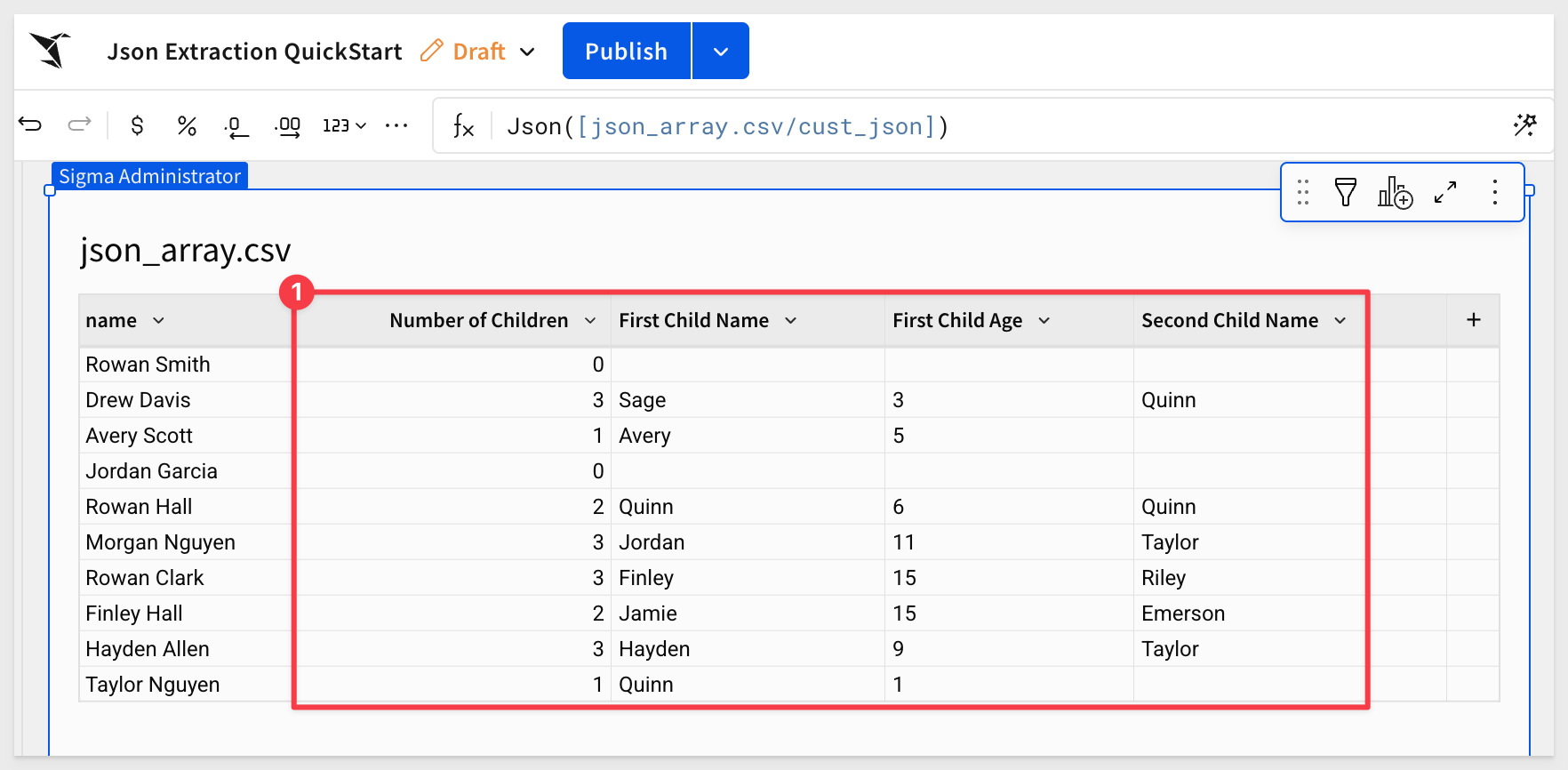Select the Rowan Hall cell
This screenshot has width=1568, height=770.
pos(186,507)
